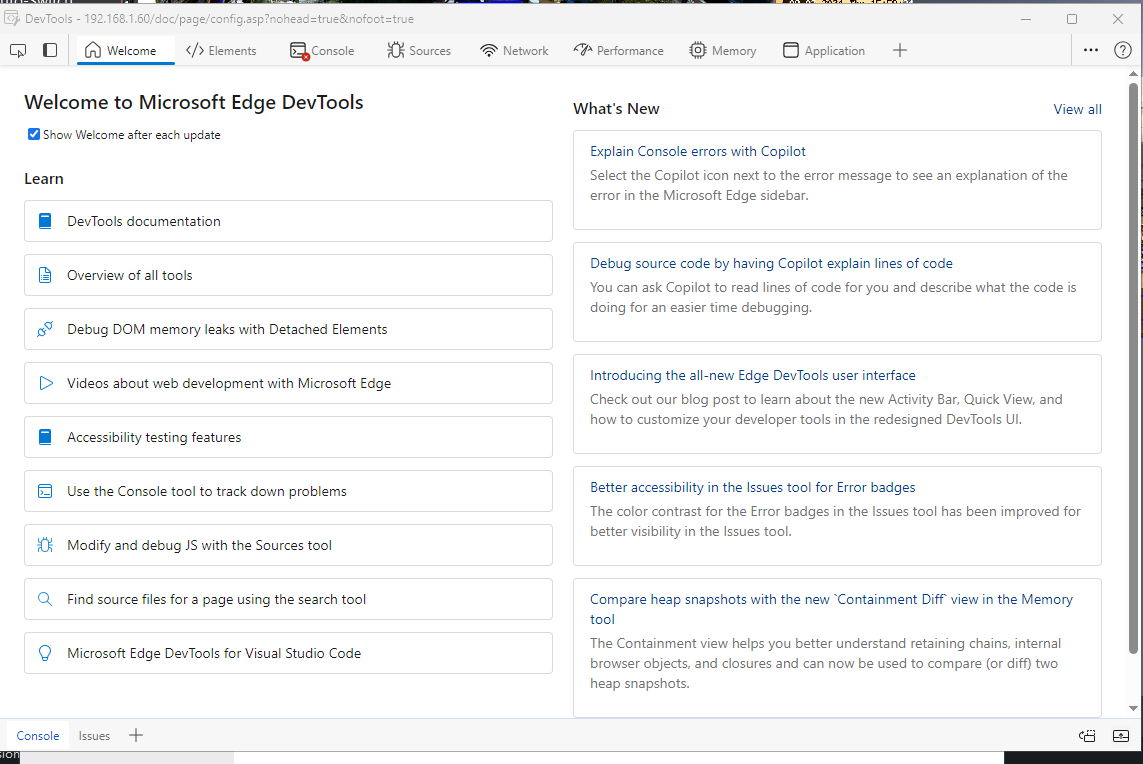Open the Memory tool tab
Screen dimensions: 1143x764
tap(722, 50)
